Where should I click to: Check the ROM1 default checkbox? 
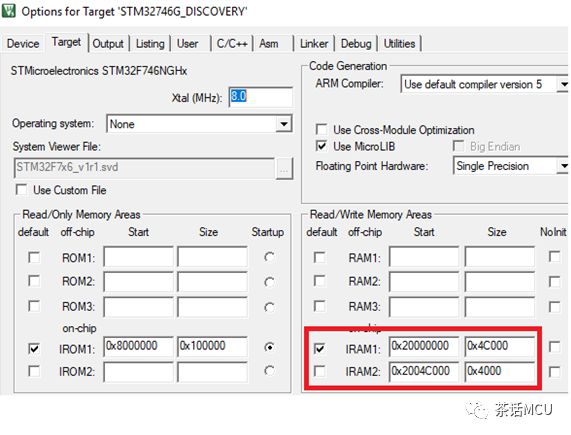34,258
